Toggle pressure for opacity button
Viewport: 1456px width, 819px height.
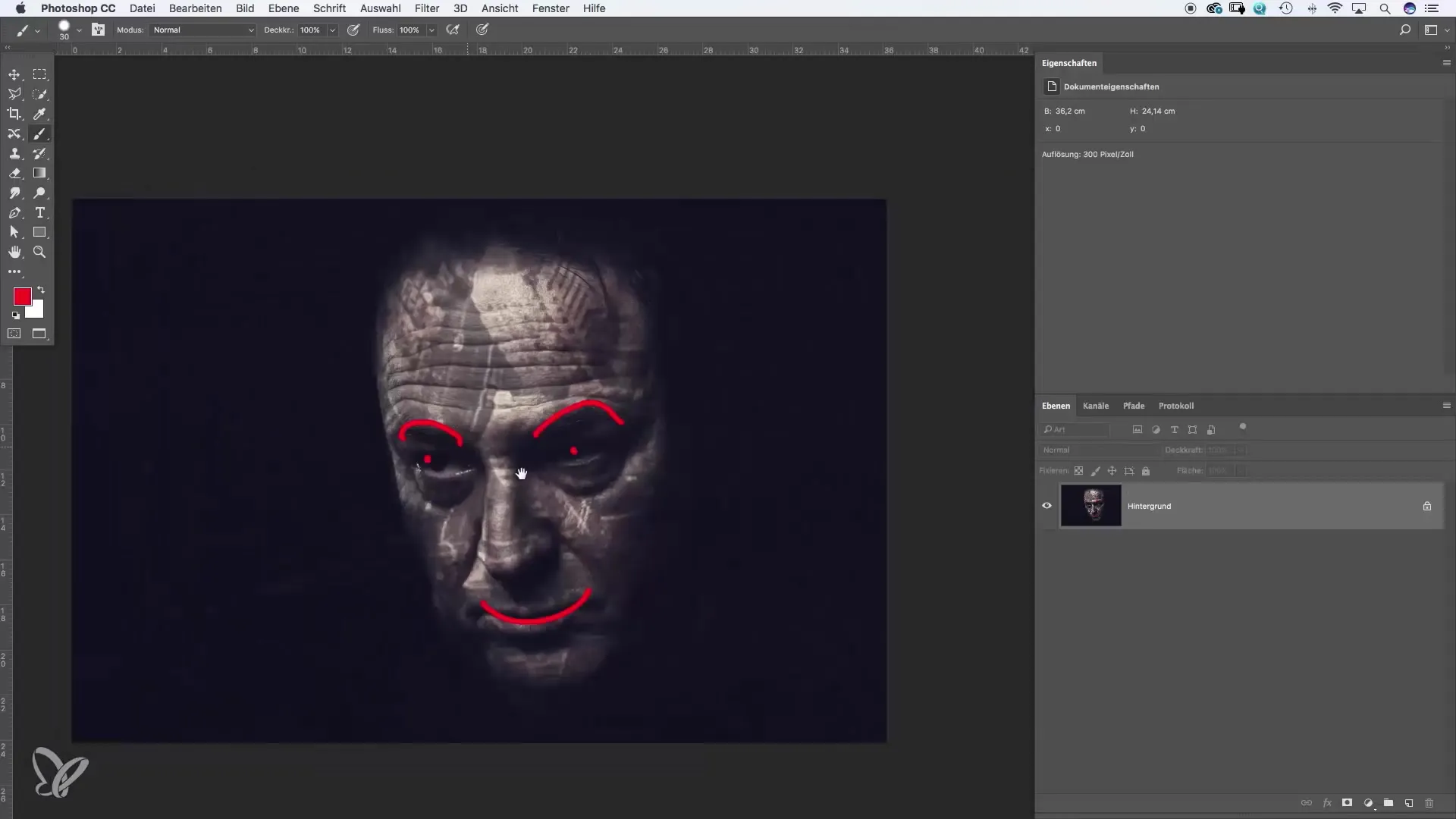353,30
